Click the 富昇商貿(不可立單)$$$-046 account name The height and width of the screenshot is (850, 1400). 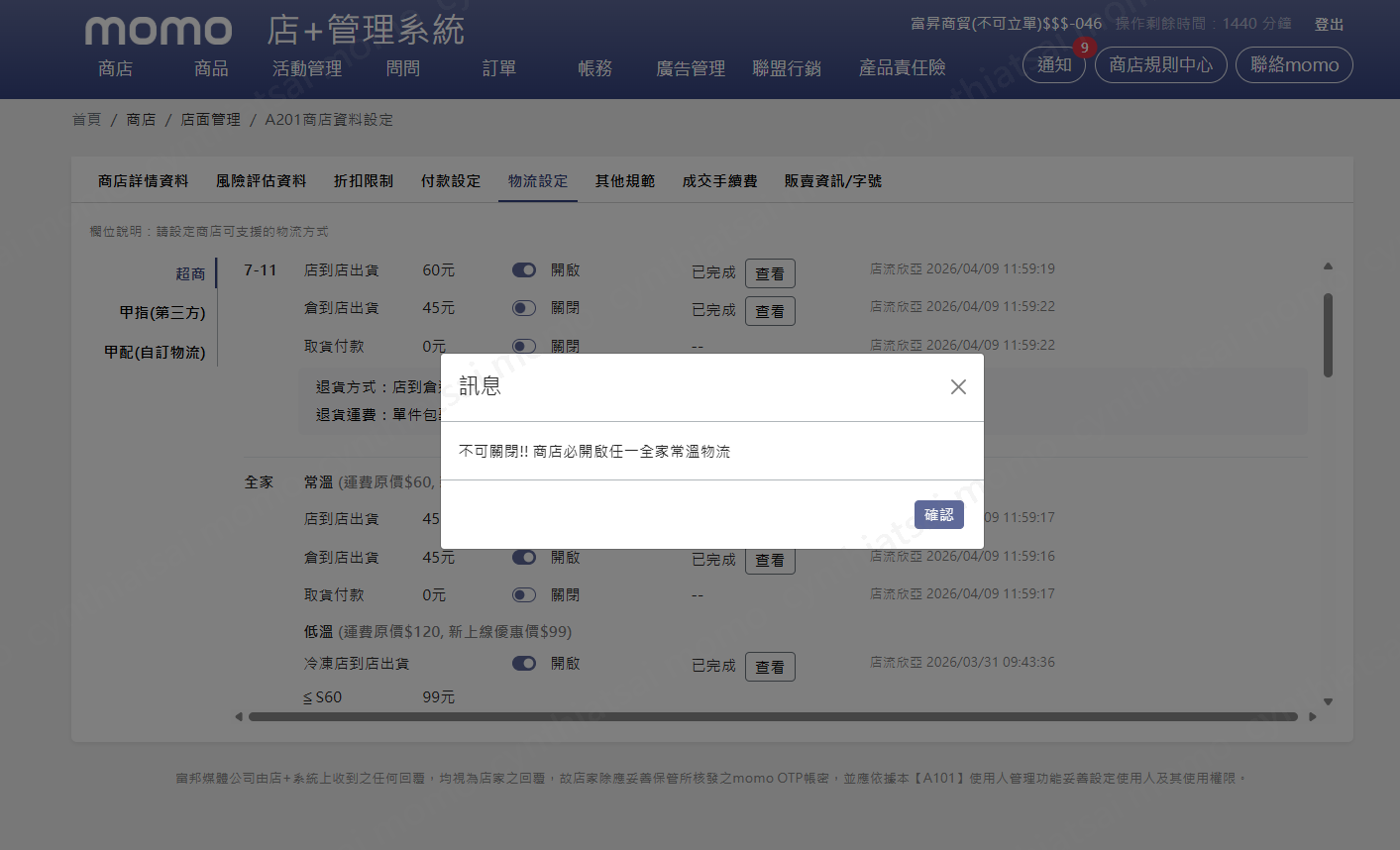click(1006, 24)
